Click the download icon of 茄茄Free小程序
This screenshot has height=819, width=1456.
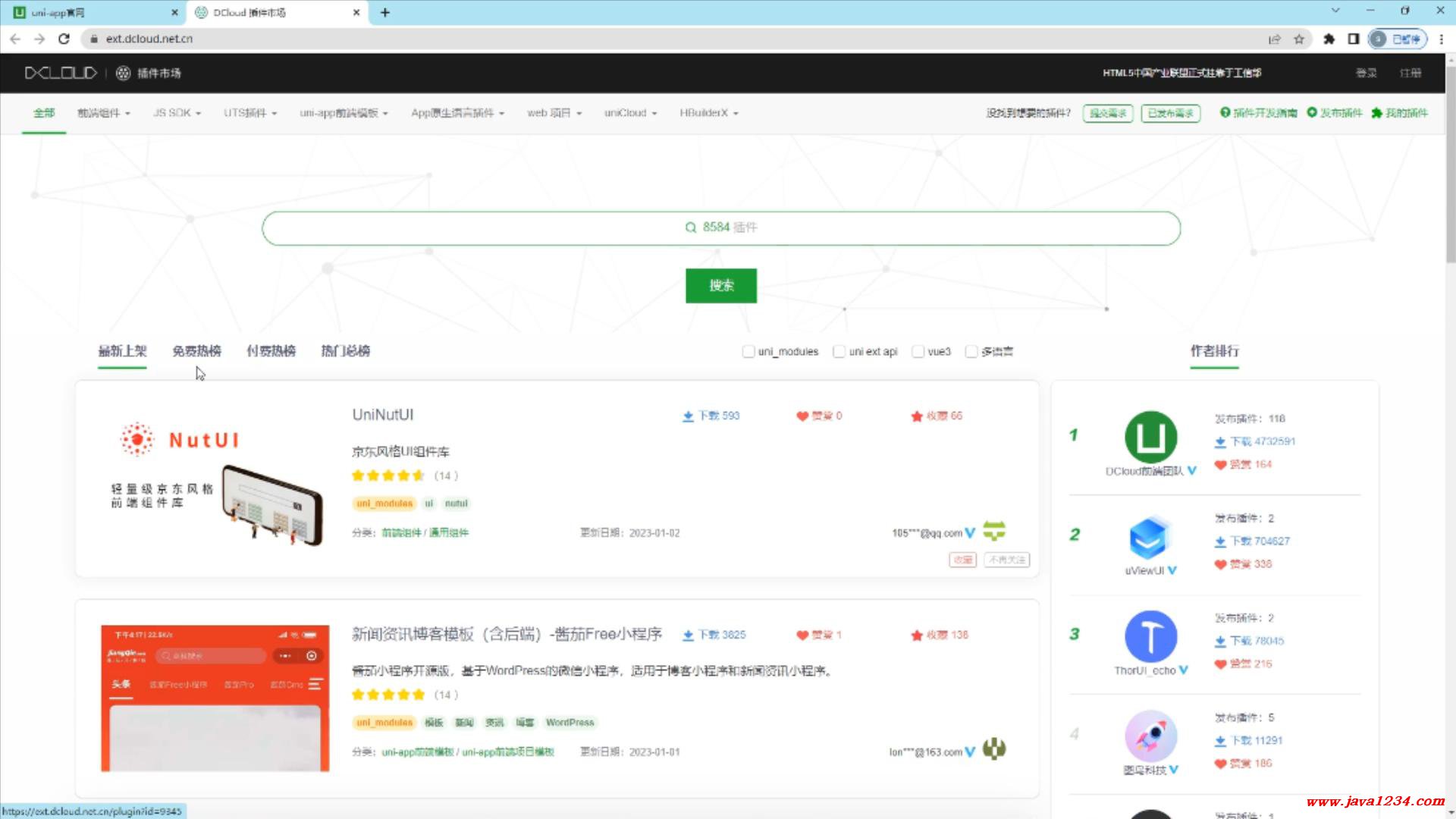pyautogui.click(x=688, y=635)
